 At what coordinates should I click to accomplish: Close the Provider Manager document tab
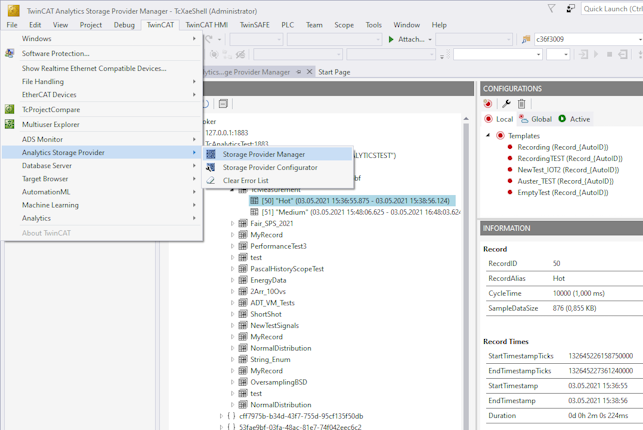point(310,72)
